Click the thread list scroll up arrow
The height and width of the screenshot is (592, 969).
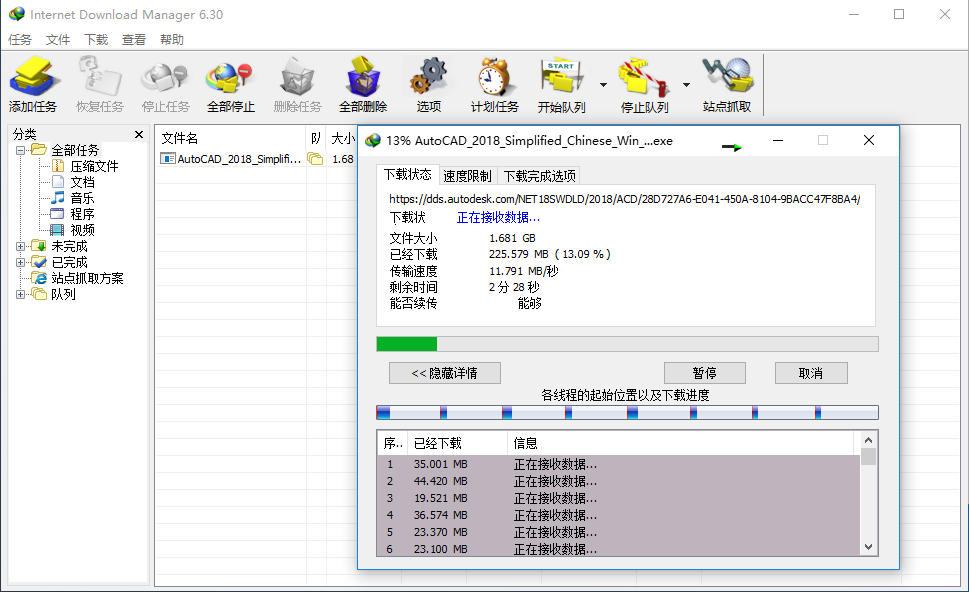(x=868, y=440)
